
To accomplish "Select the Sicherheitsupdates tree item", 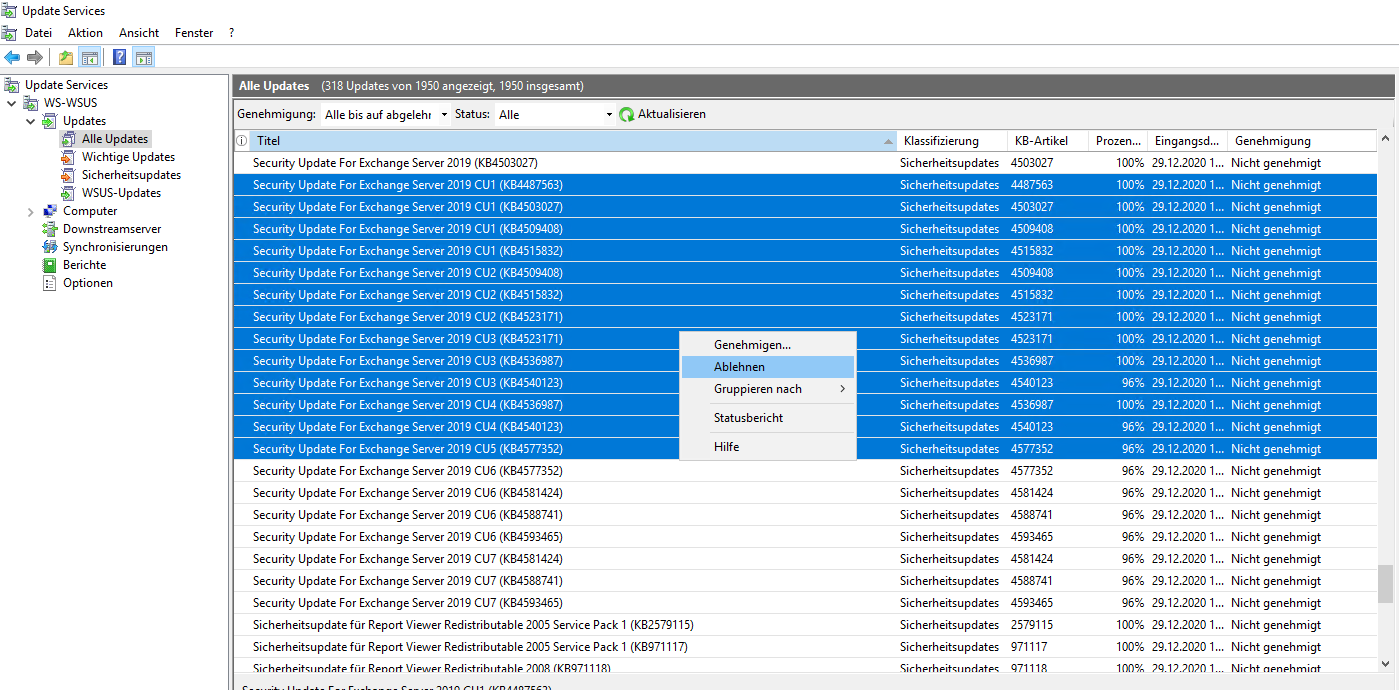I will tap(131, 175).
